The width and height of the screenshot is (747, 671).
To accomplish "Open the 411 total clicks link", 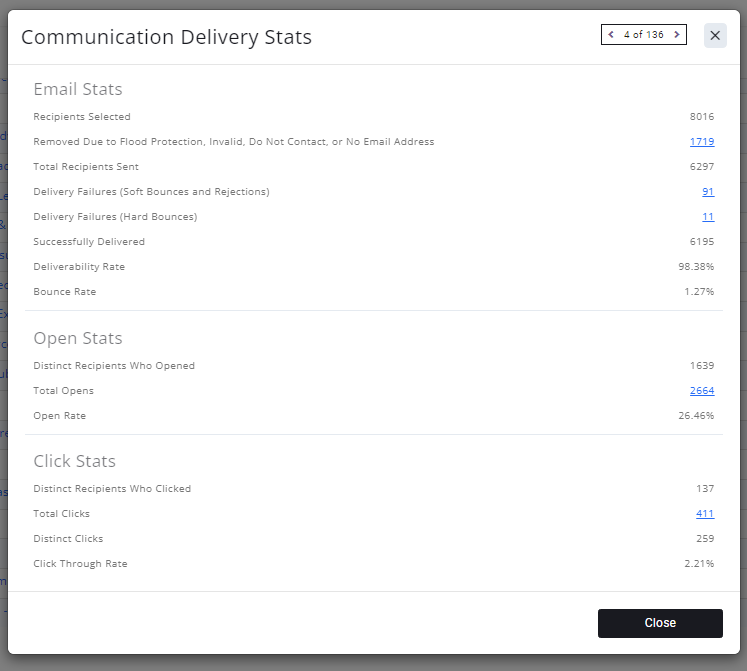I will 705,514.
